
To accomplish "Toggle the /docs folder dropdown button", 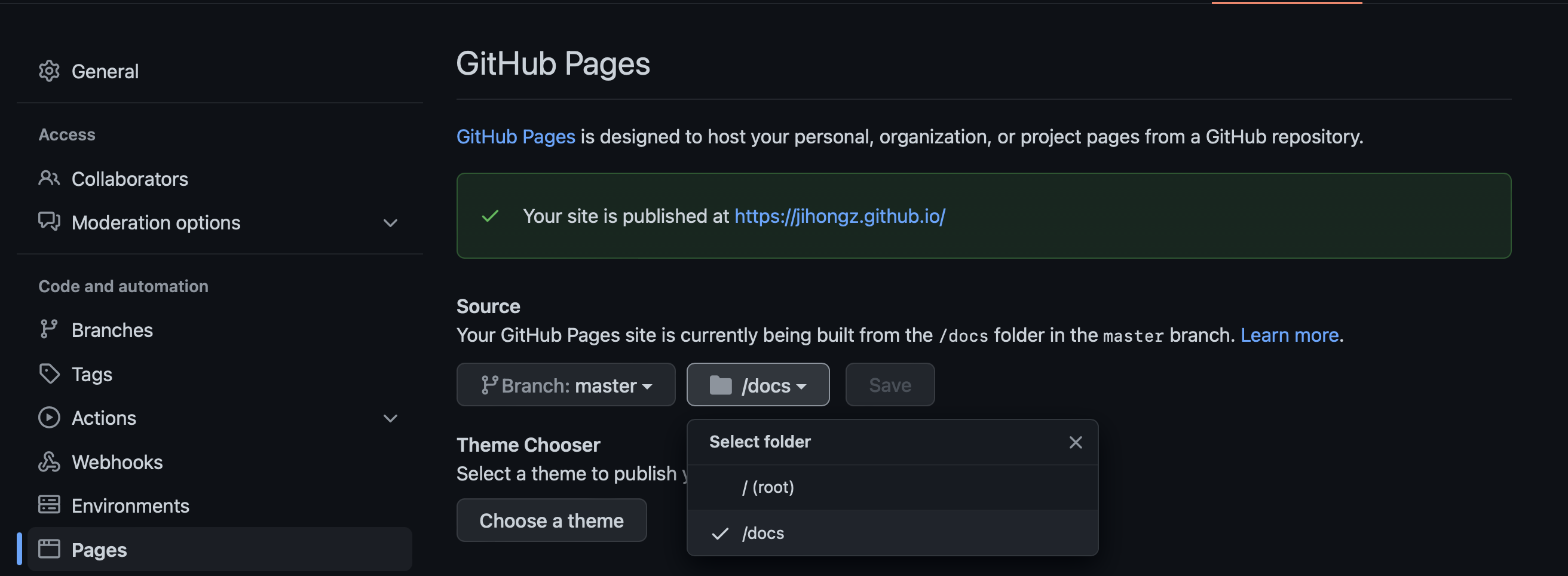I will pyautogui.click(x=757, y=385).
